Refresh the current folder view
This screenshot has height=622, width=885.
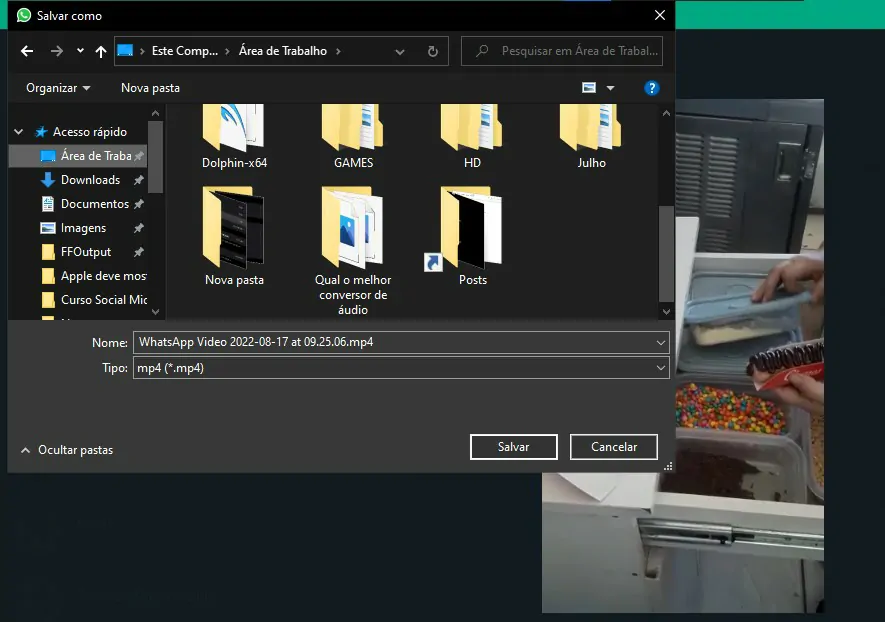pyautogui.click(x=432, y=51)
